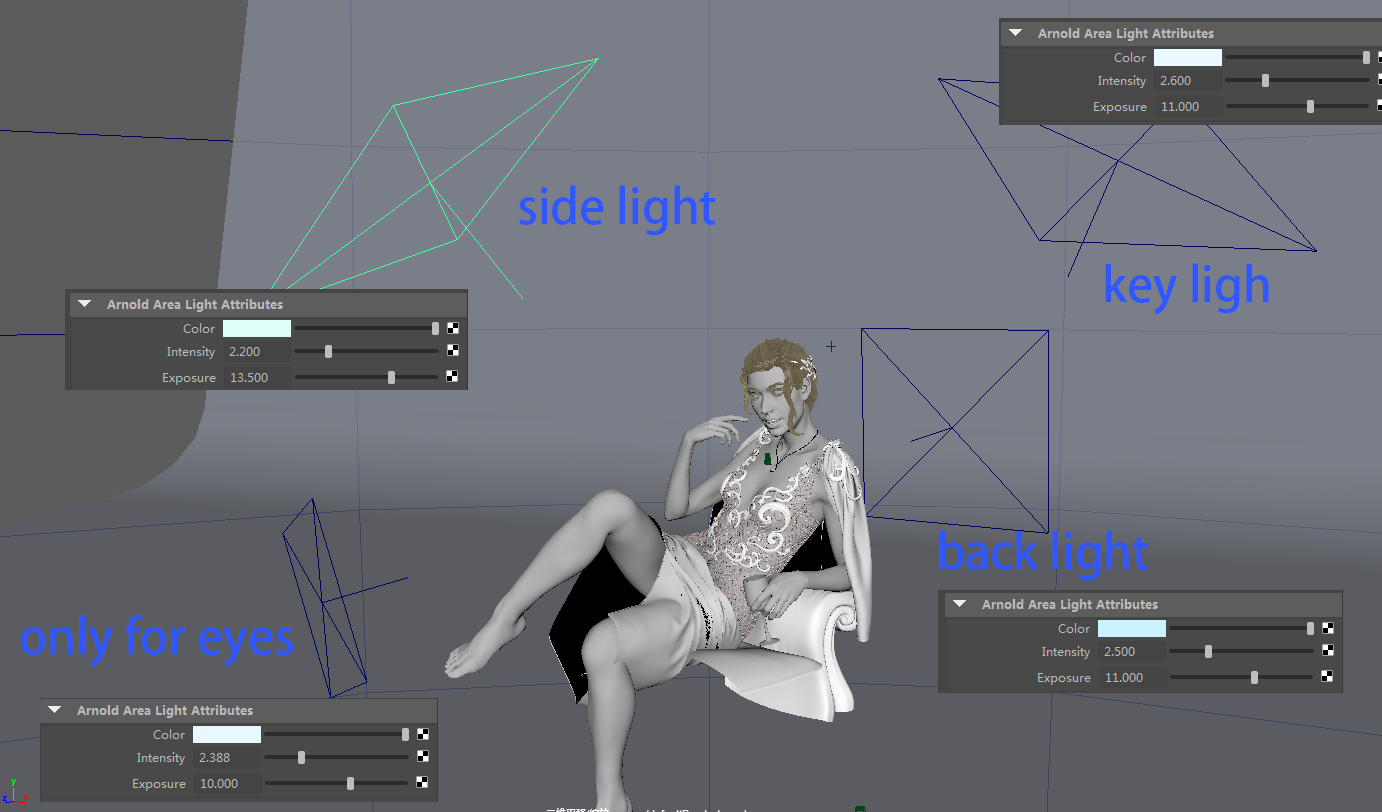Image resolution: width=1382 pixels, height=812 pixels.
Task: Collapse Arnold Area Light Attributes with intensity 2.388
Action: coord(55,710)
